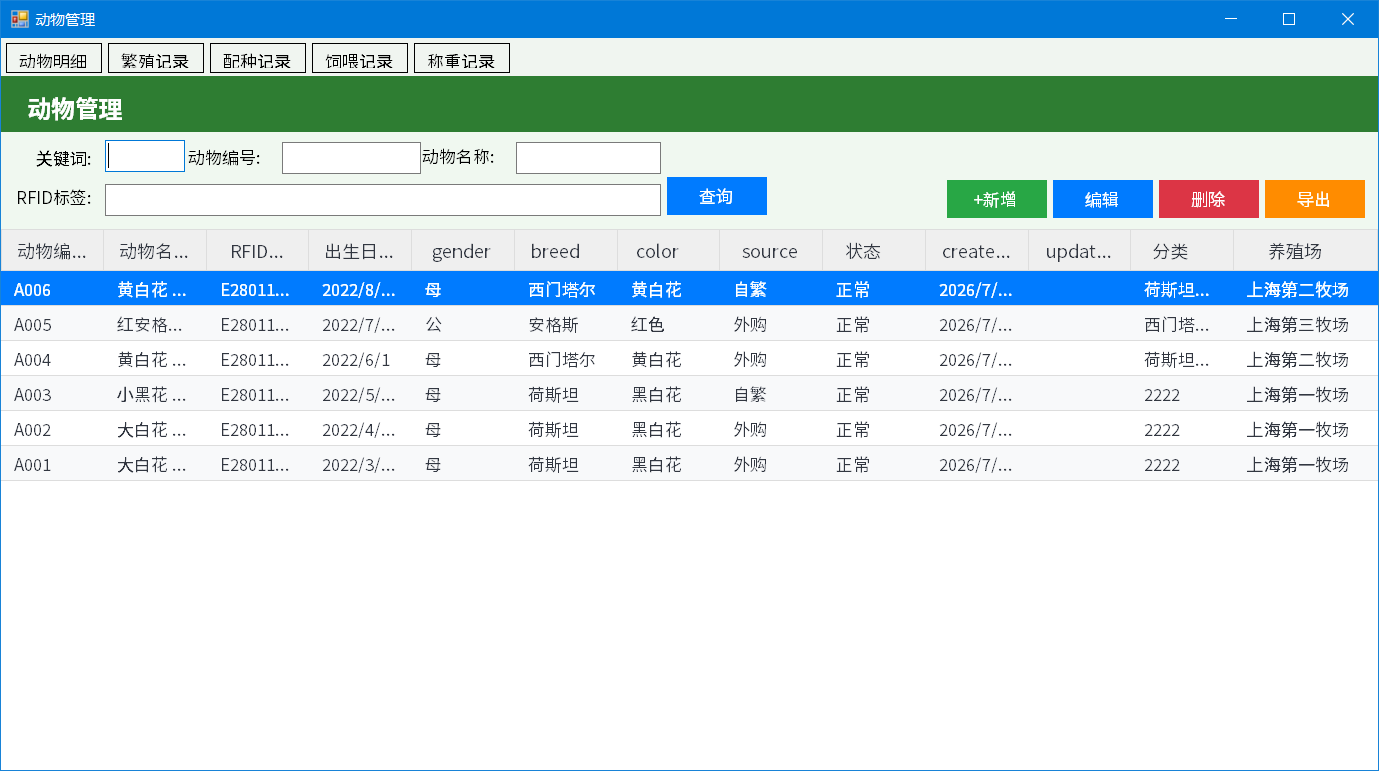Click the blue 编辑 button
Screen dimensions: 1379x771
point(1103,199)
